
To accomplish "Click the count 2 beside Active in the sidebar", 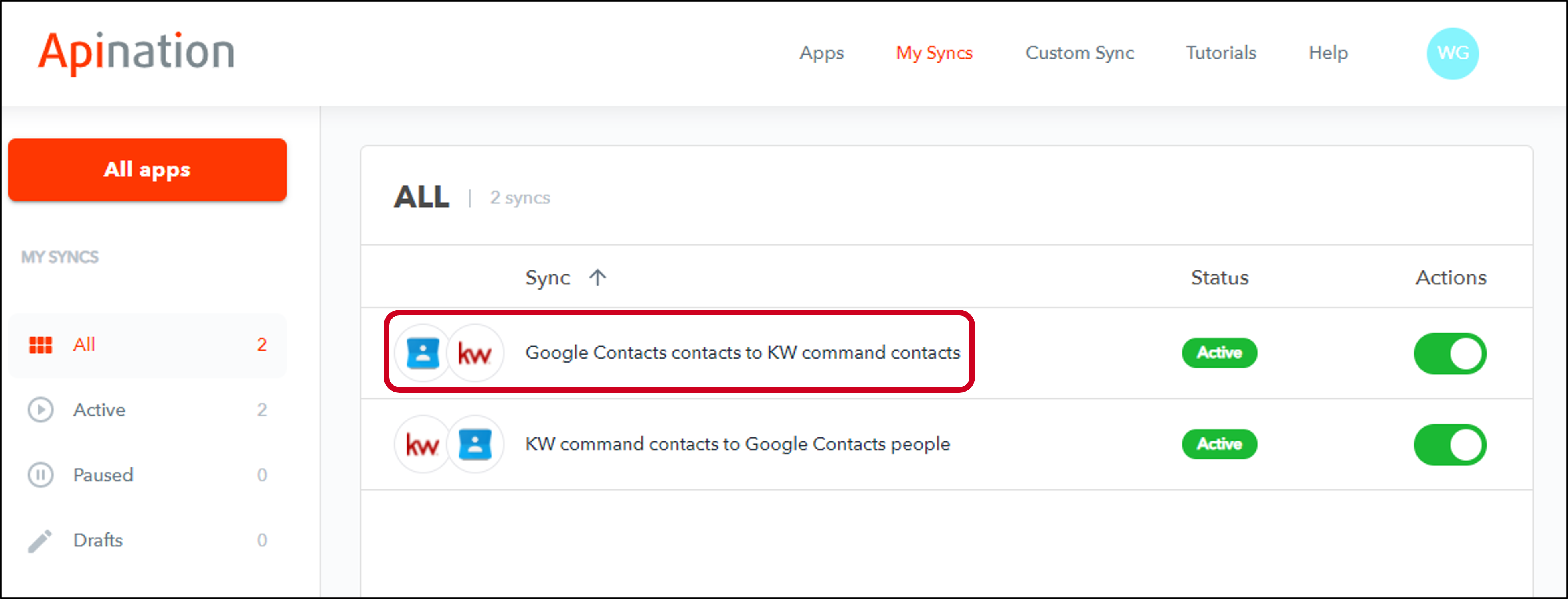I will pyautogui.click(x=262, y=410).
